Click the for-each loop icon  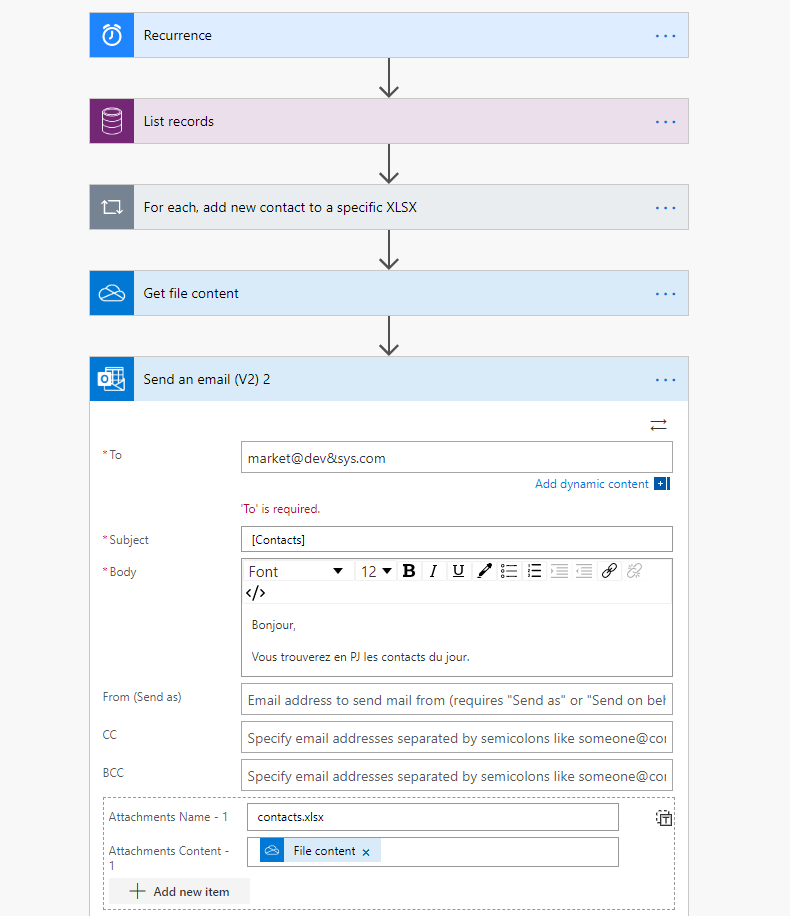tap(111, 207)
